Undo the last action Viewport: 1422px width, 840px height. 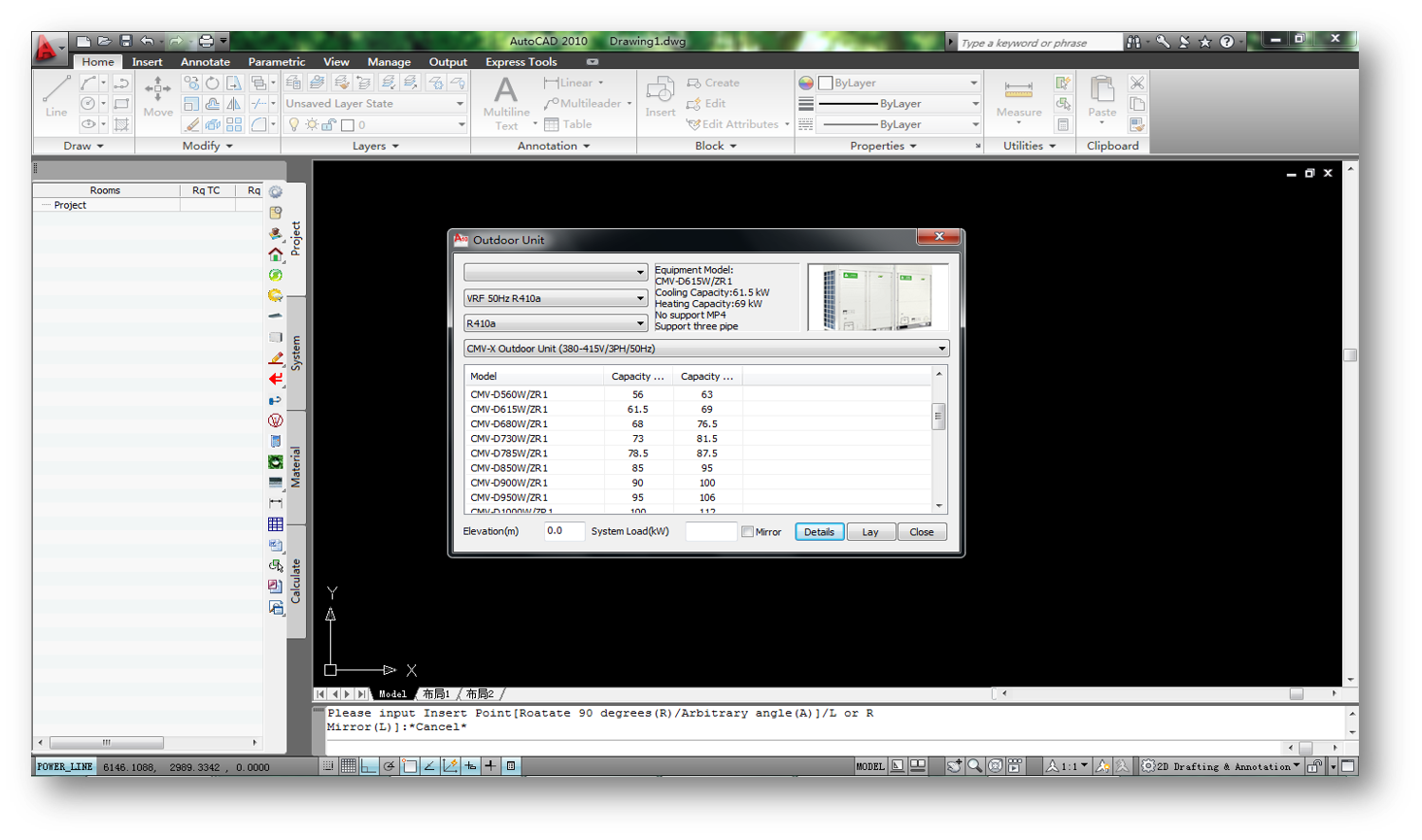point(147,41)
